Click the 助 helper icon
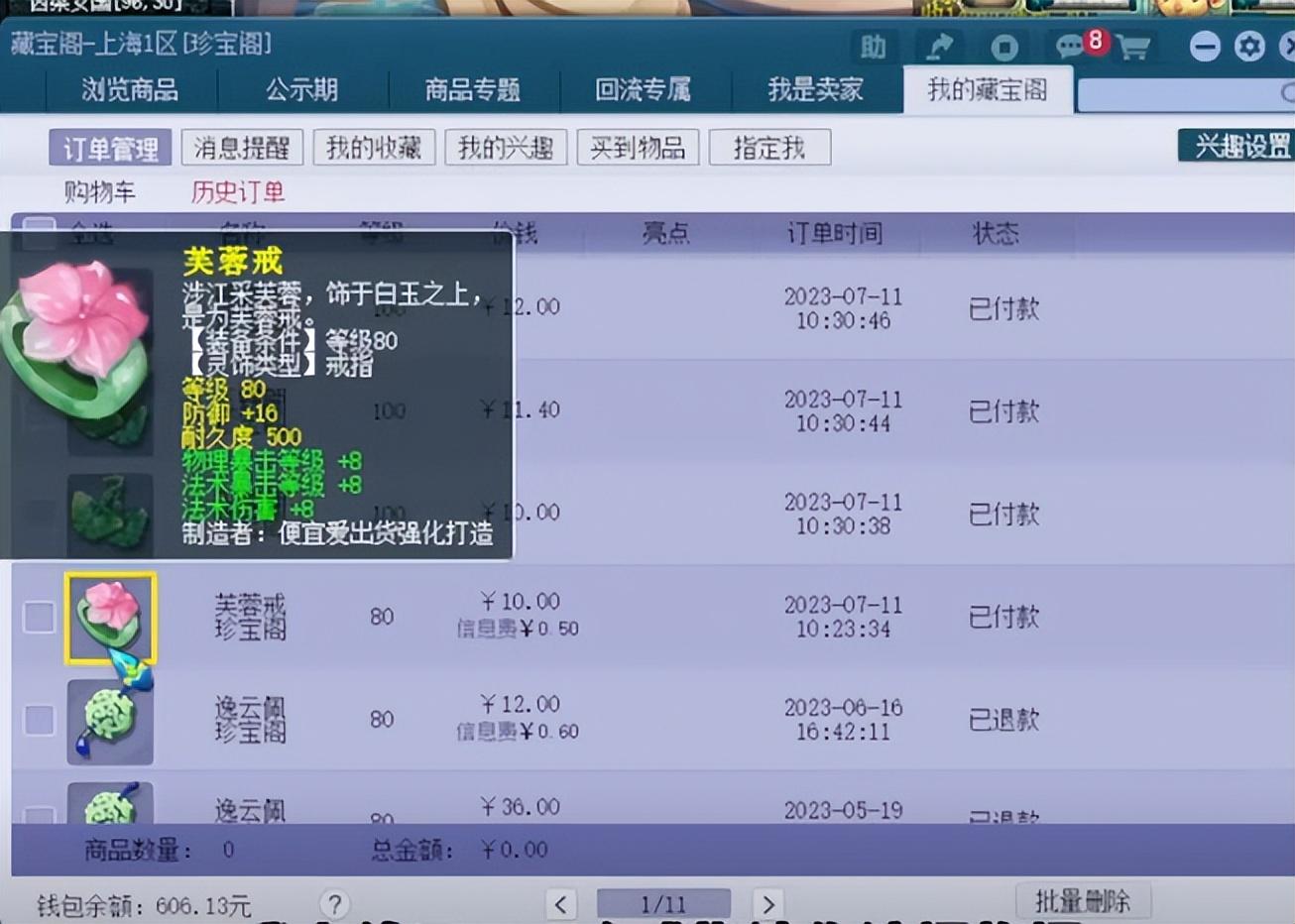Viewport: 1295px width, 924px height. pos(873,47)
